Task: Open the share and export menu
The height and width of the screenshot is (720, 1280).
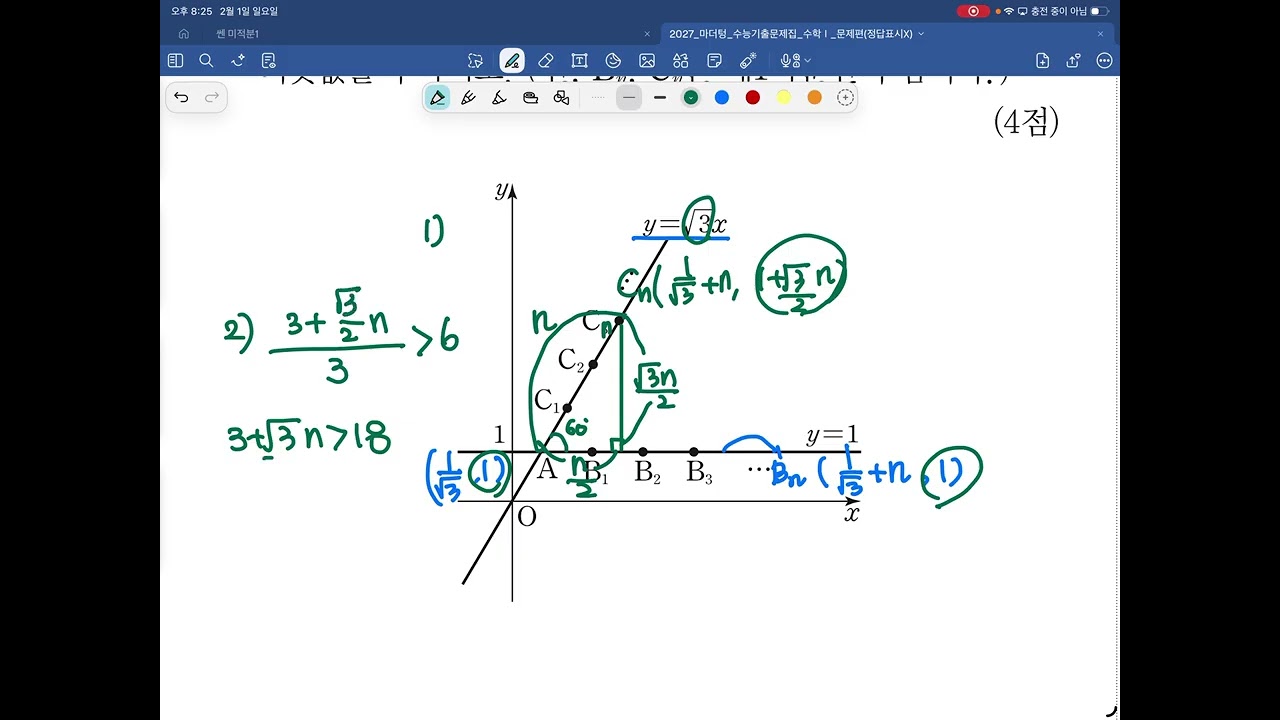Action: [1074, 60]
